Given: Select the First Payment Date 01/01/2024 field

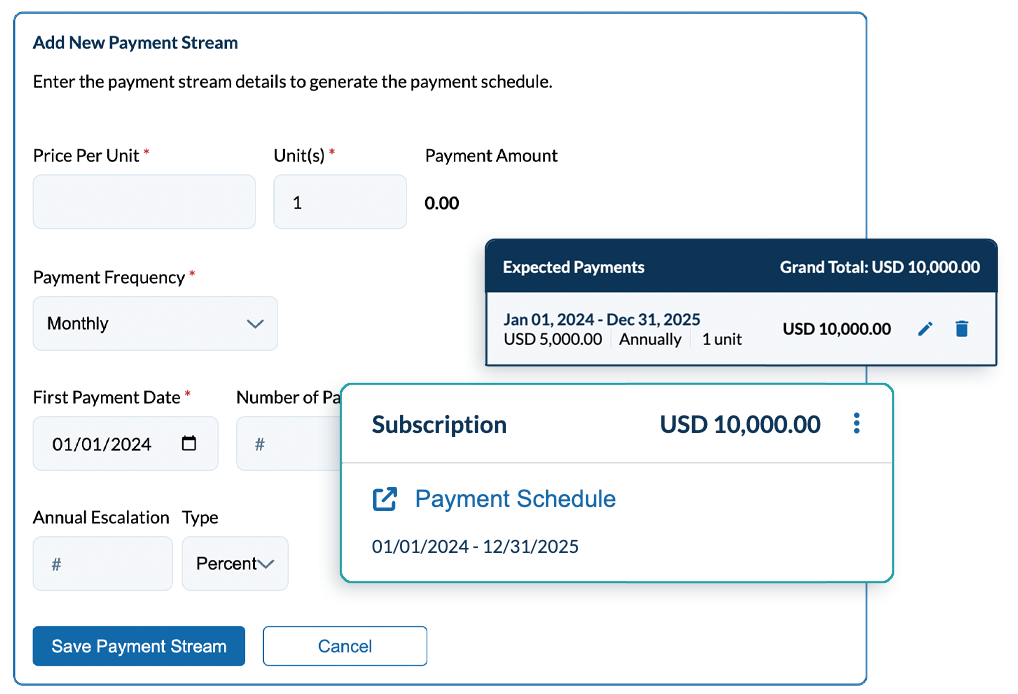Looking at the screenshot, I should tap(125, 443).
